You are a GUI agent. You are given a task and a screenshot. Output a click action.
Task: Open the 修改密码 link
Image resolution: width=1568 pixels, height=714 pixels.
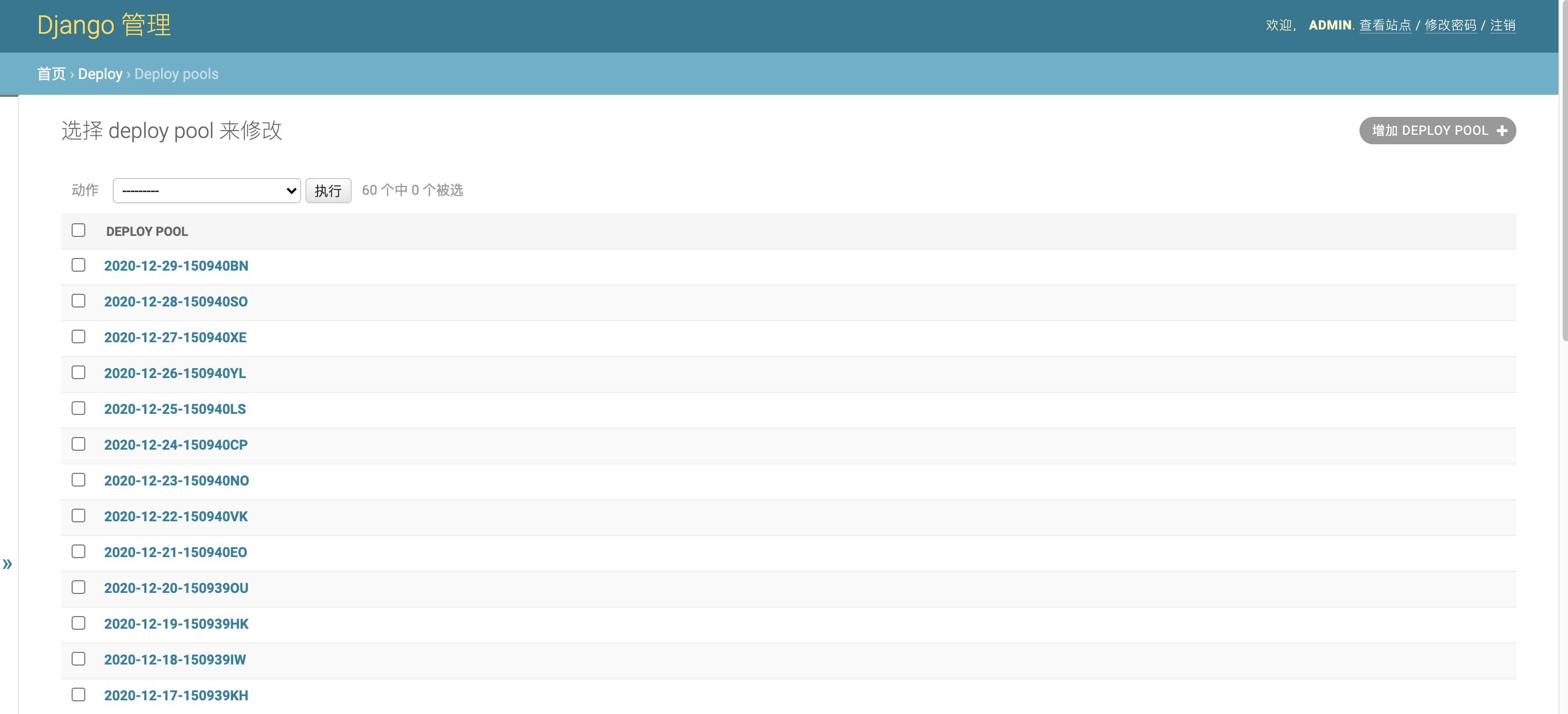1450,25
